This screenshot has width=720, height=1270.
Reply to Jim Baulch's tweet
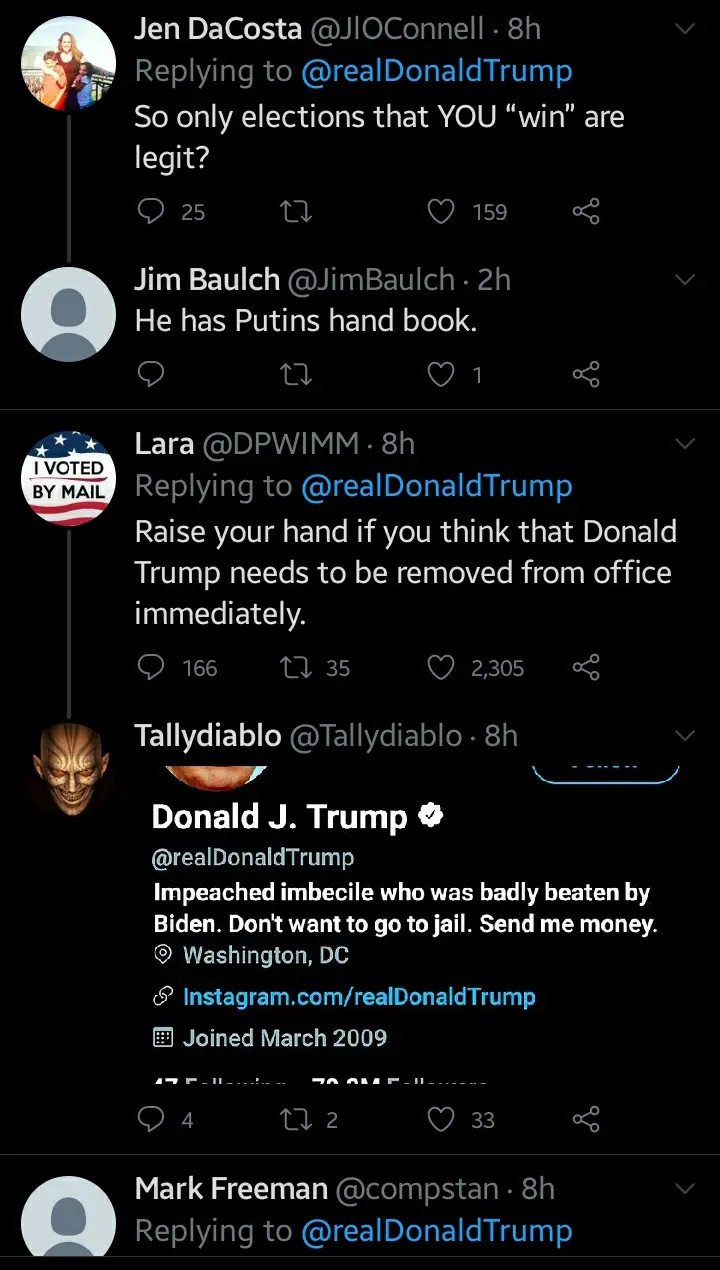click(150, 375)
